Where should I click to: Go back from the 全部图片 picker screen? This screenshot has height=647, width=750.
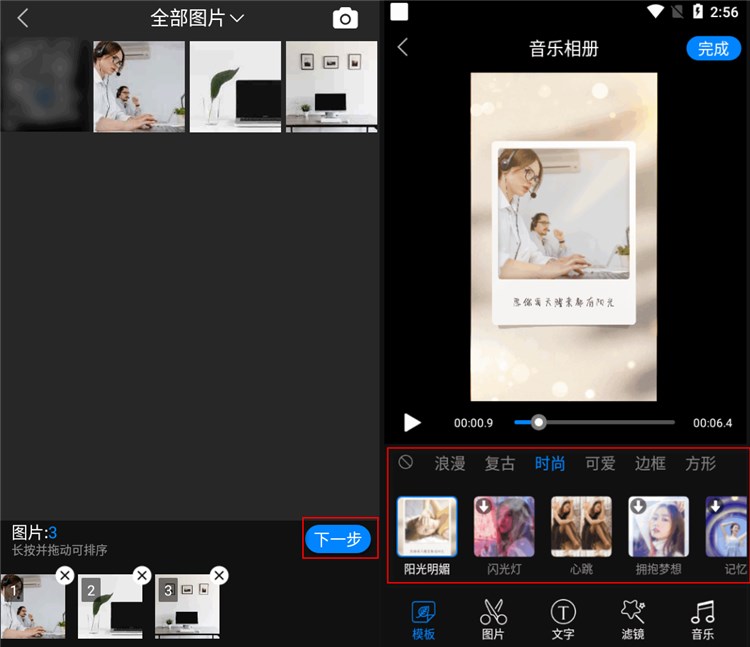(x=22, y=19)
